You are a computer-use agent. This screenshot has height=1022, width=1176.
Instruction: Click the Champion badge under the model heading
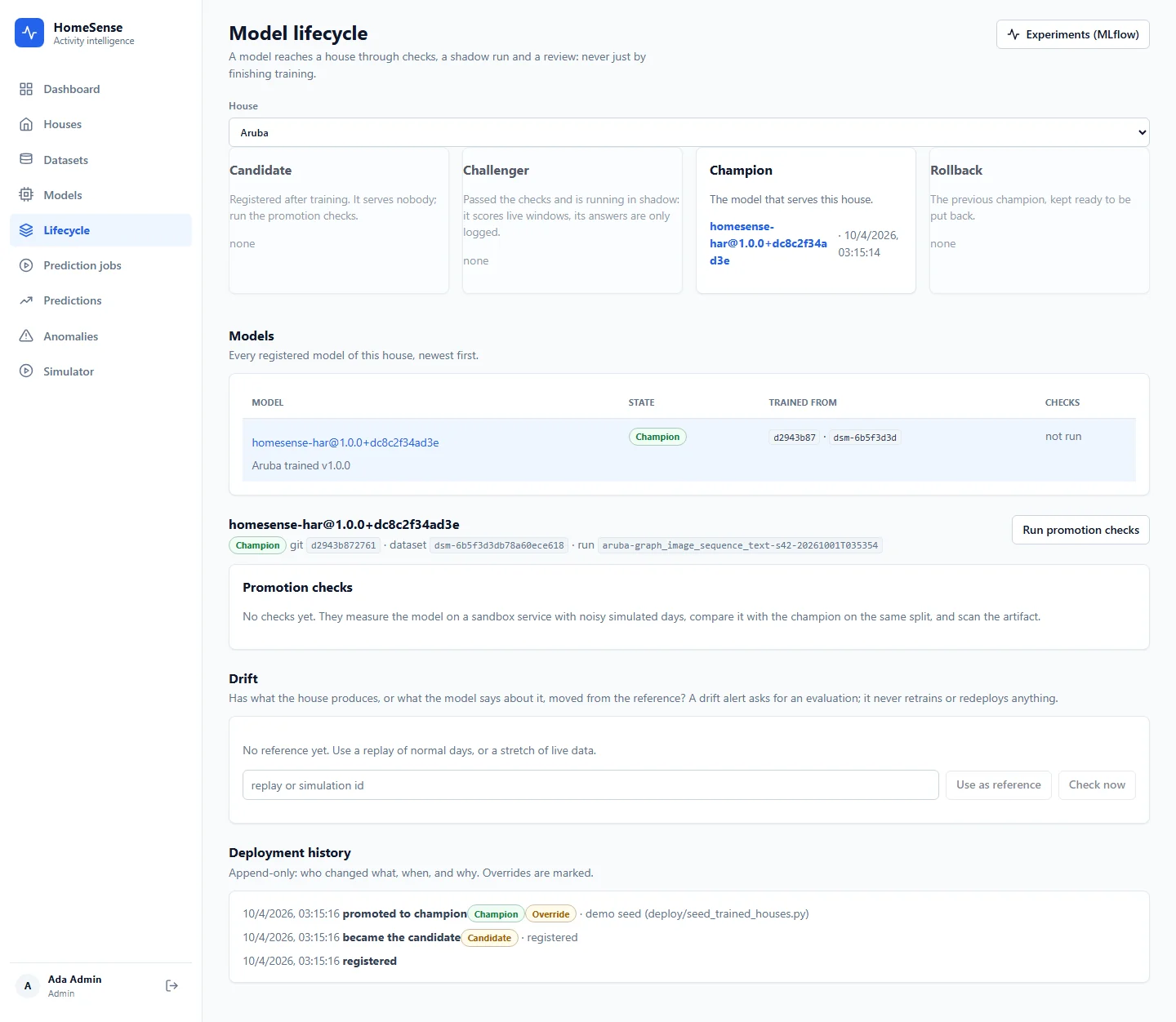coord(257,545)
